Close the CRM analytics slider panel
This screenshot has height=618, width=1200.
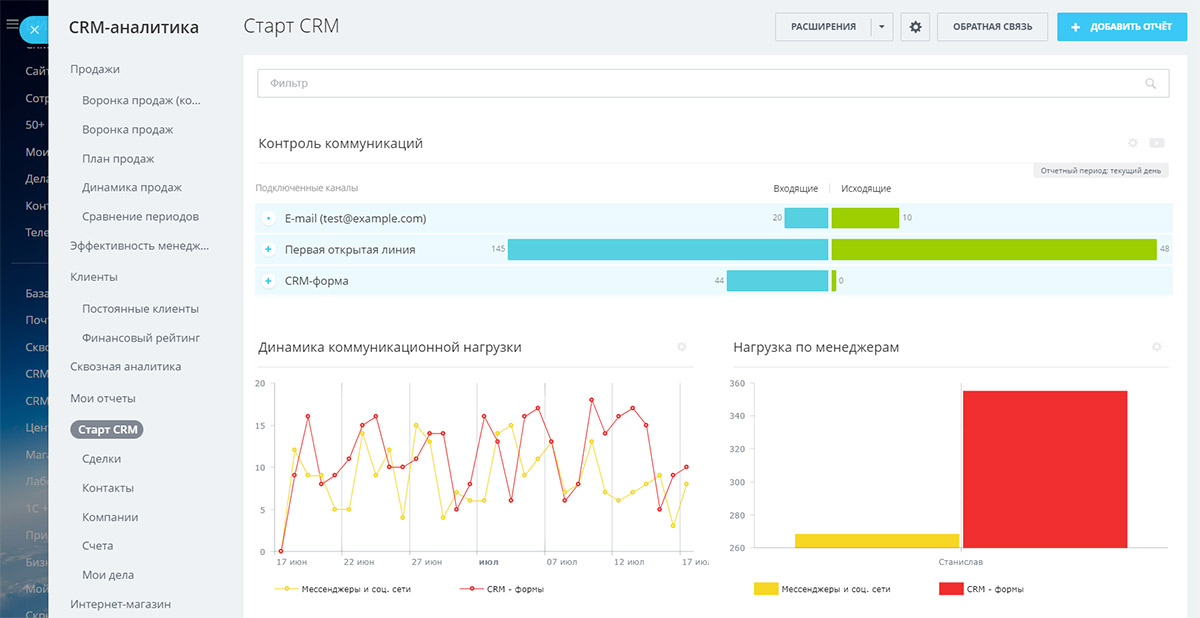point(34,29)
